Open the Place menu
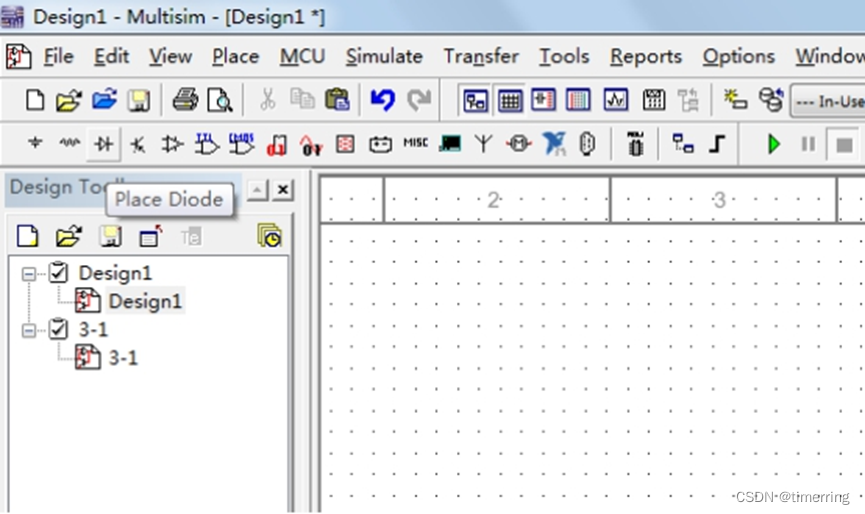Screen dimensions: 865x514 [x=236, y=56]
